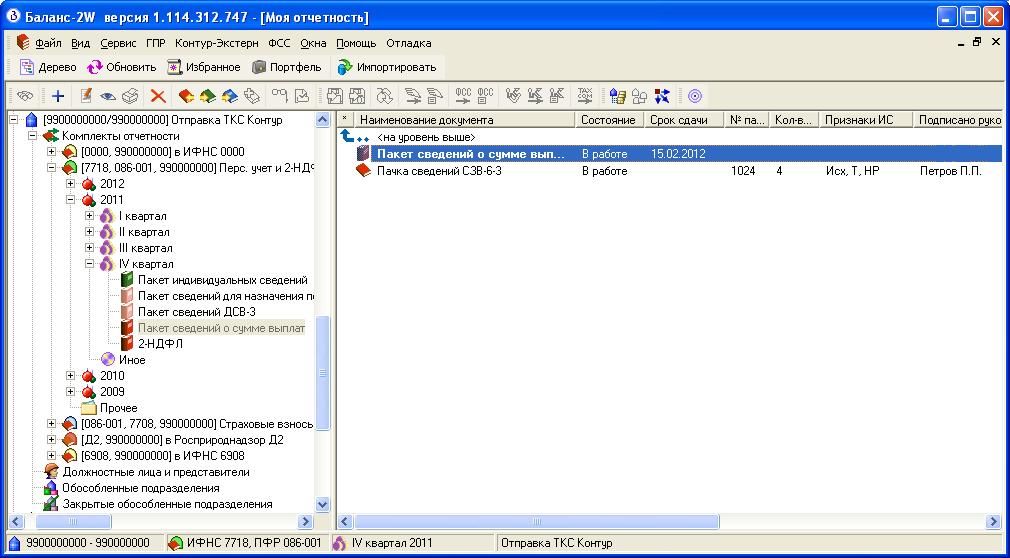Viewport: 1010px width, 558px height.
Task: Click the pencil Edit document icon
Action: [86, 96]
